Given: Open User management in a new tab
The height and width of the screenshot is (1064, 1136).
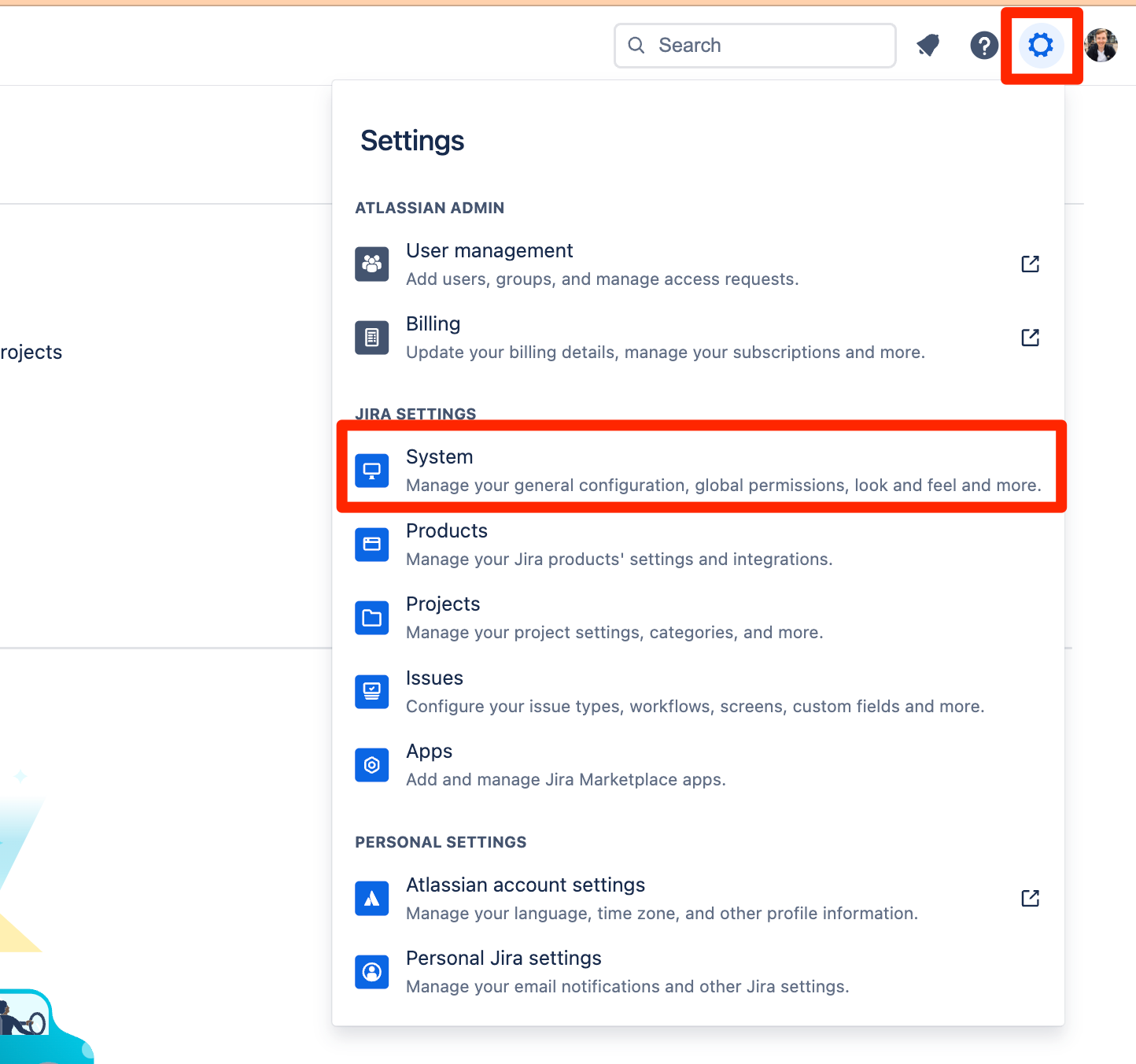Looking at the screenshot, I should [1030, 264].
